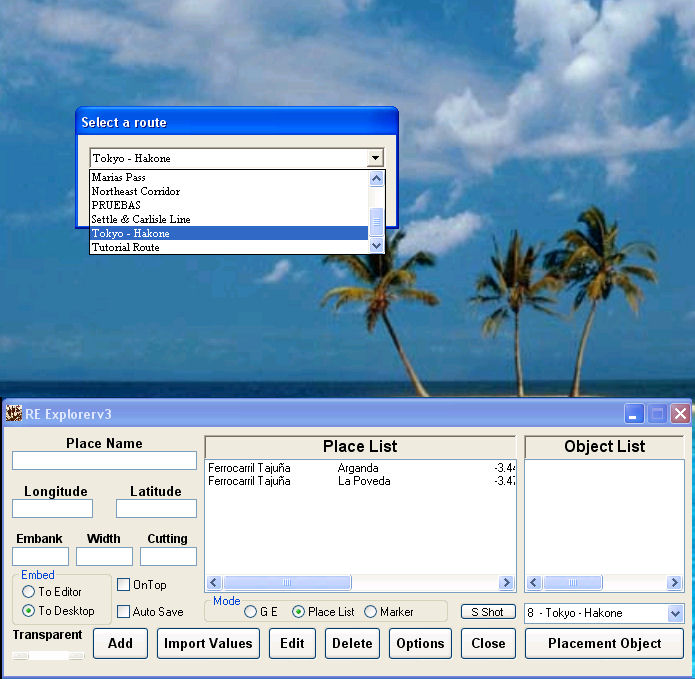This screenshot has height=679, width=695.
Task: Click the RE Explorer app icon in title bar
Action: click(x=14, y=414)
